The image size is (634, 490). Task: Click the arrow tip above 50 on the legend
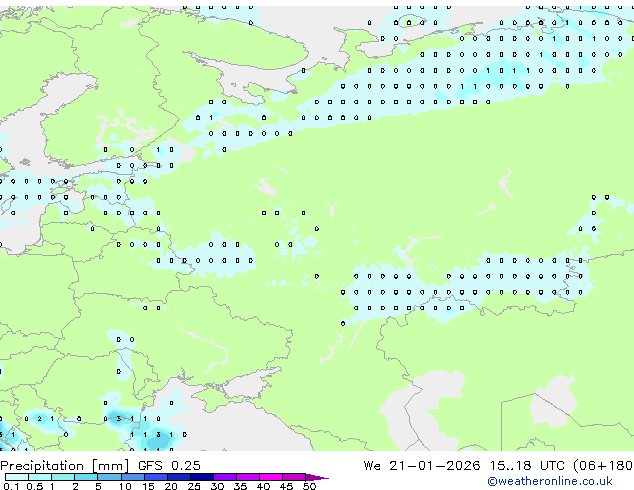click(317, 477)
